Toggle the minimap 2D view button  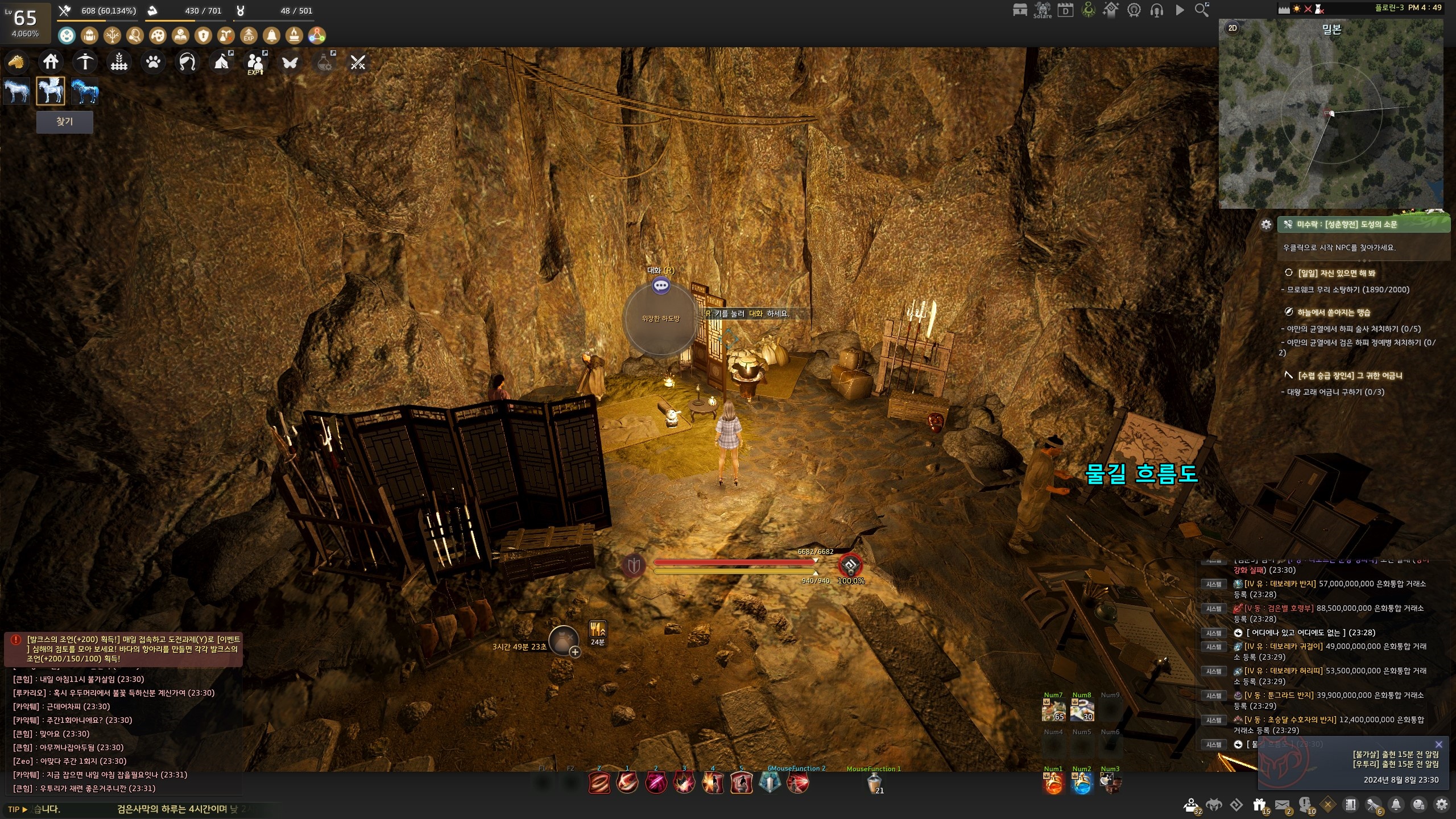[1232, 28]
